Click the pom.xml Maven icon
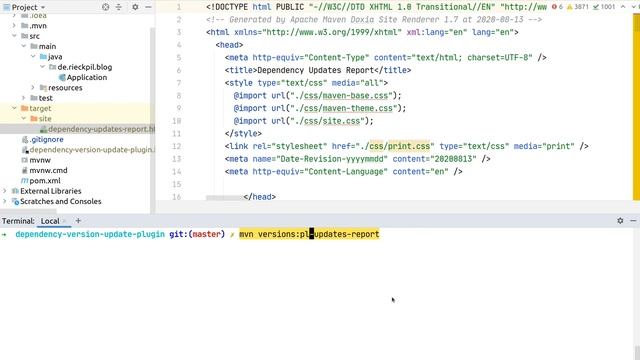 (24, 180)
